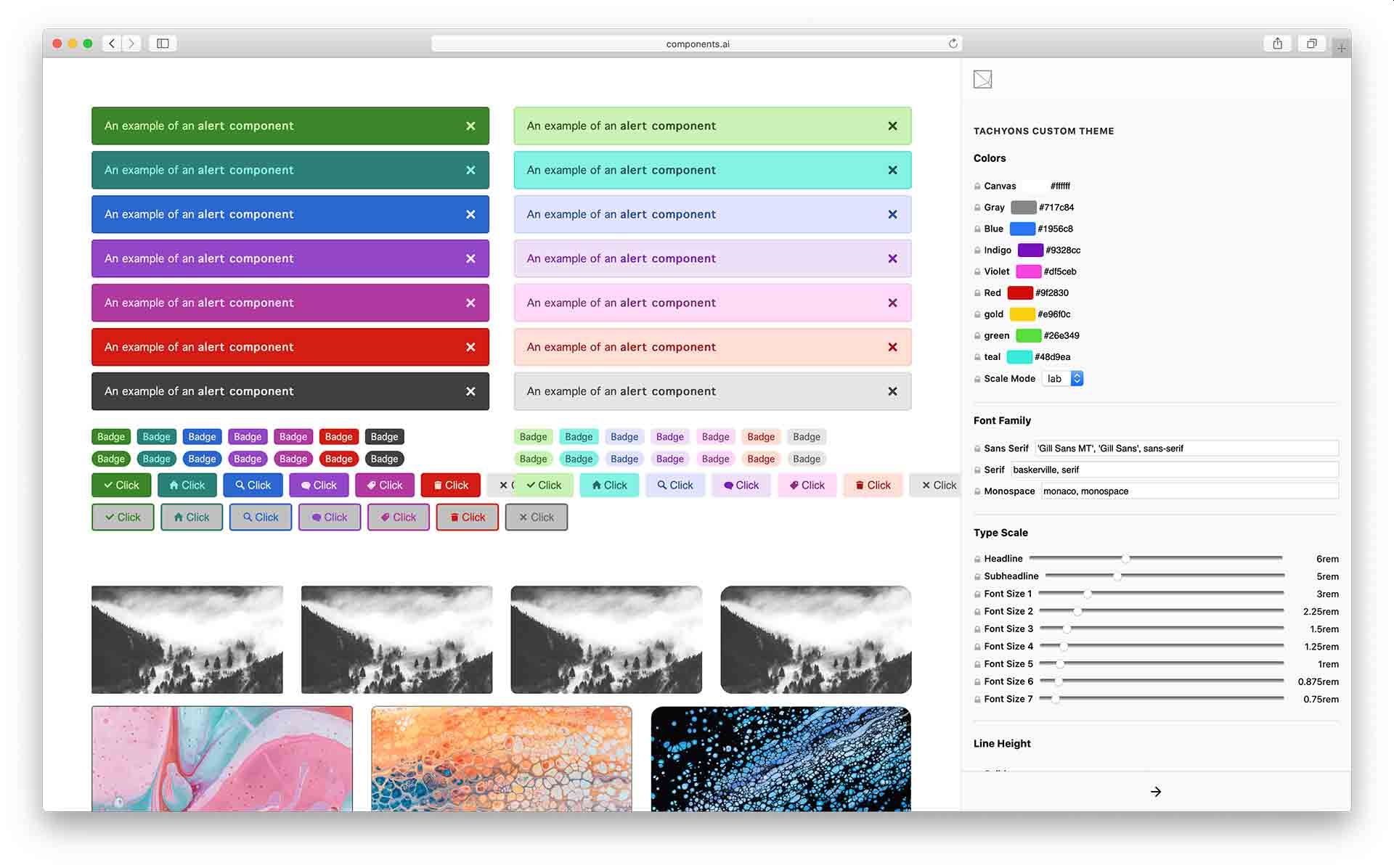1394x868 pixels.
Task: Click the home icon on the teal Click button
Action: pyautogui.click(x=174, y=485)
